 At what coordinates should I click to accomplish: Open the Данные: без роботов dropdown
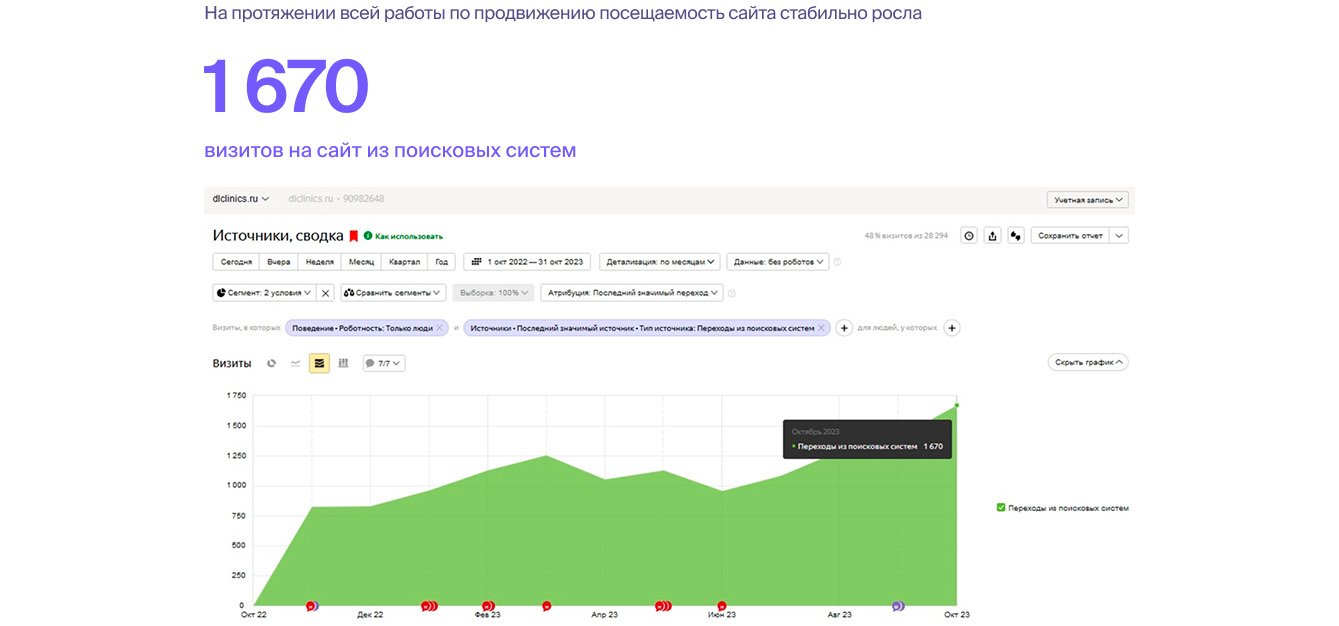(778, 262)
